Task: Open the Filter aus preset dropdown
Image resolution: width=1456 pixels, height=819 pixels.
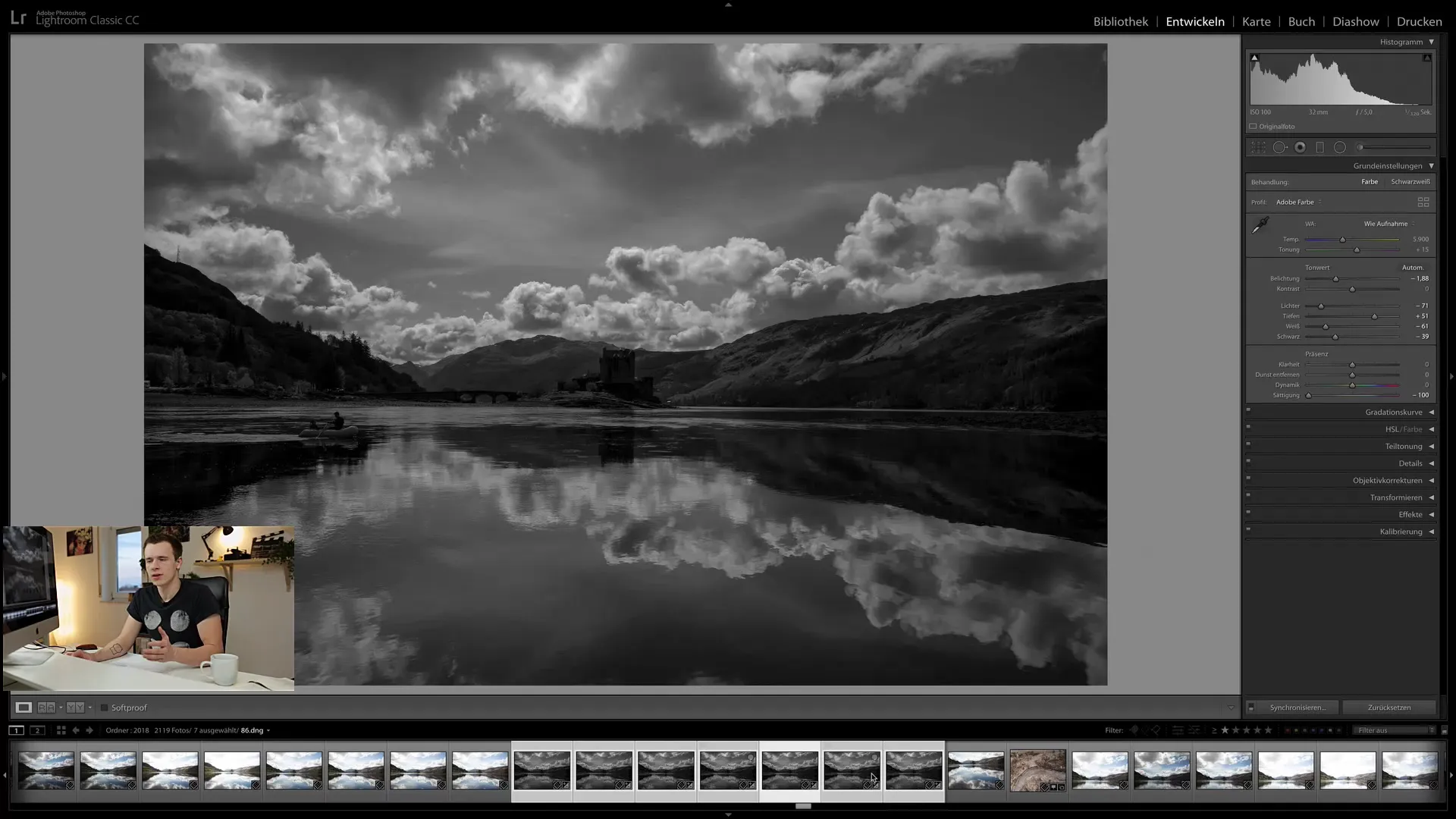Action: point(1395,730)
